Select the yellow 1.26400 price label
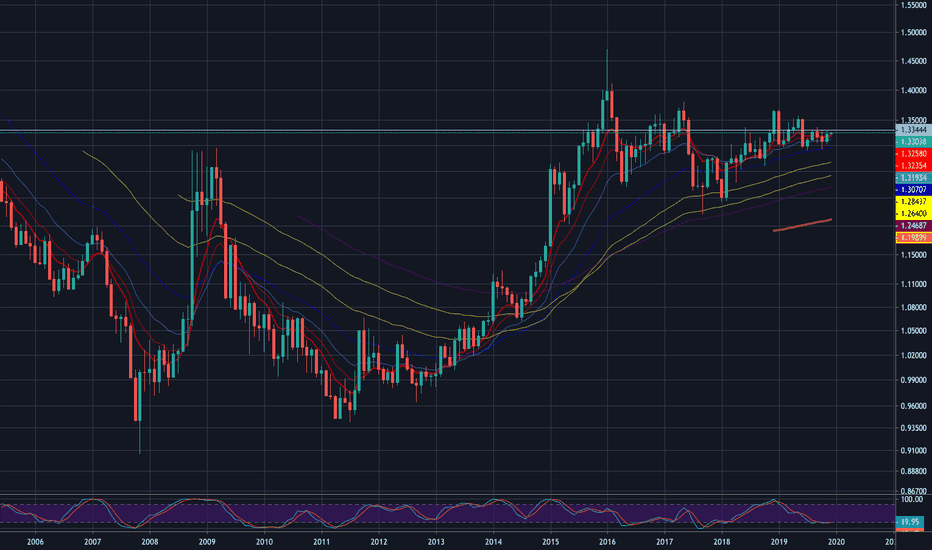The height and width of the screenshot is (550, 932). [912, 214]
